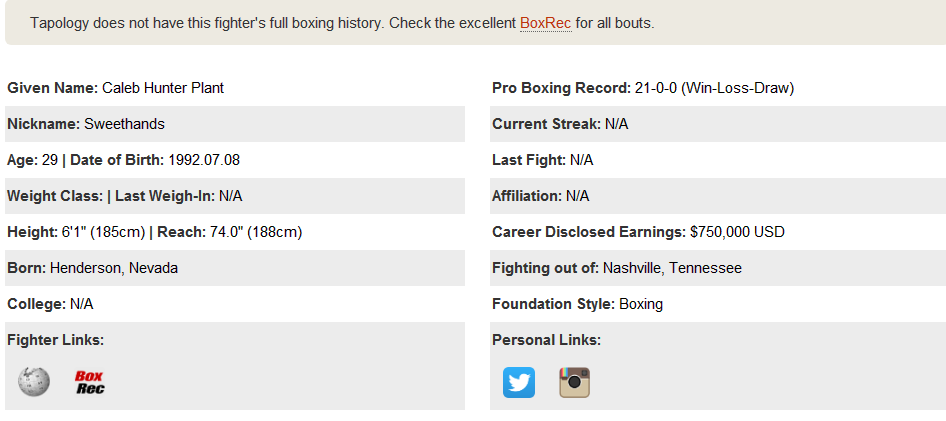
Task: Click the Current Streak row
Action: click(718, 124)
